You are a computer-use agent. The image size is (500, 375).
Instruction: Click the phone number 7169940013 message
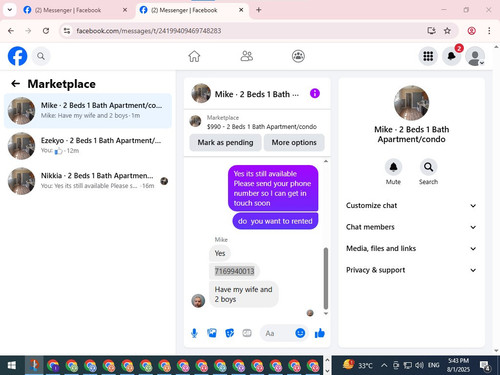tap(234, 271)
